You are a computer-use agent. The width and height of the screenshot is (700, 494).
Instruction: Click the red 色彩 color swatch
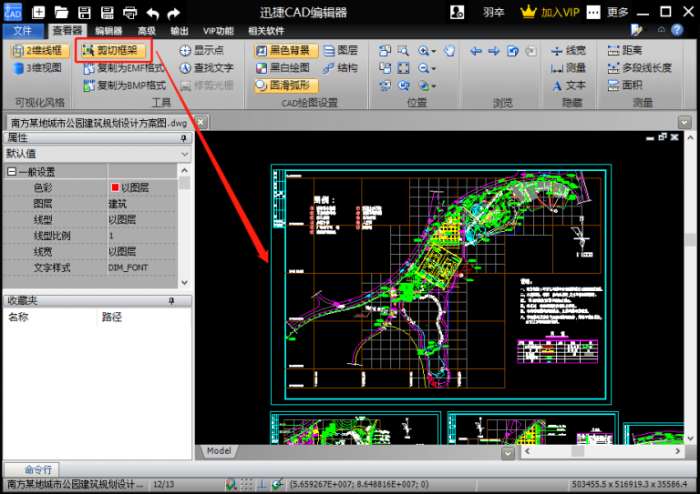tap(115, 187)
